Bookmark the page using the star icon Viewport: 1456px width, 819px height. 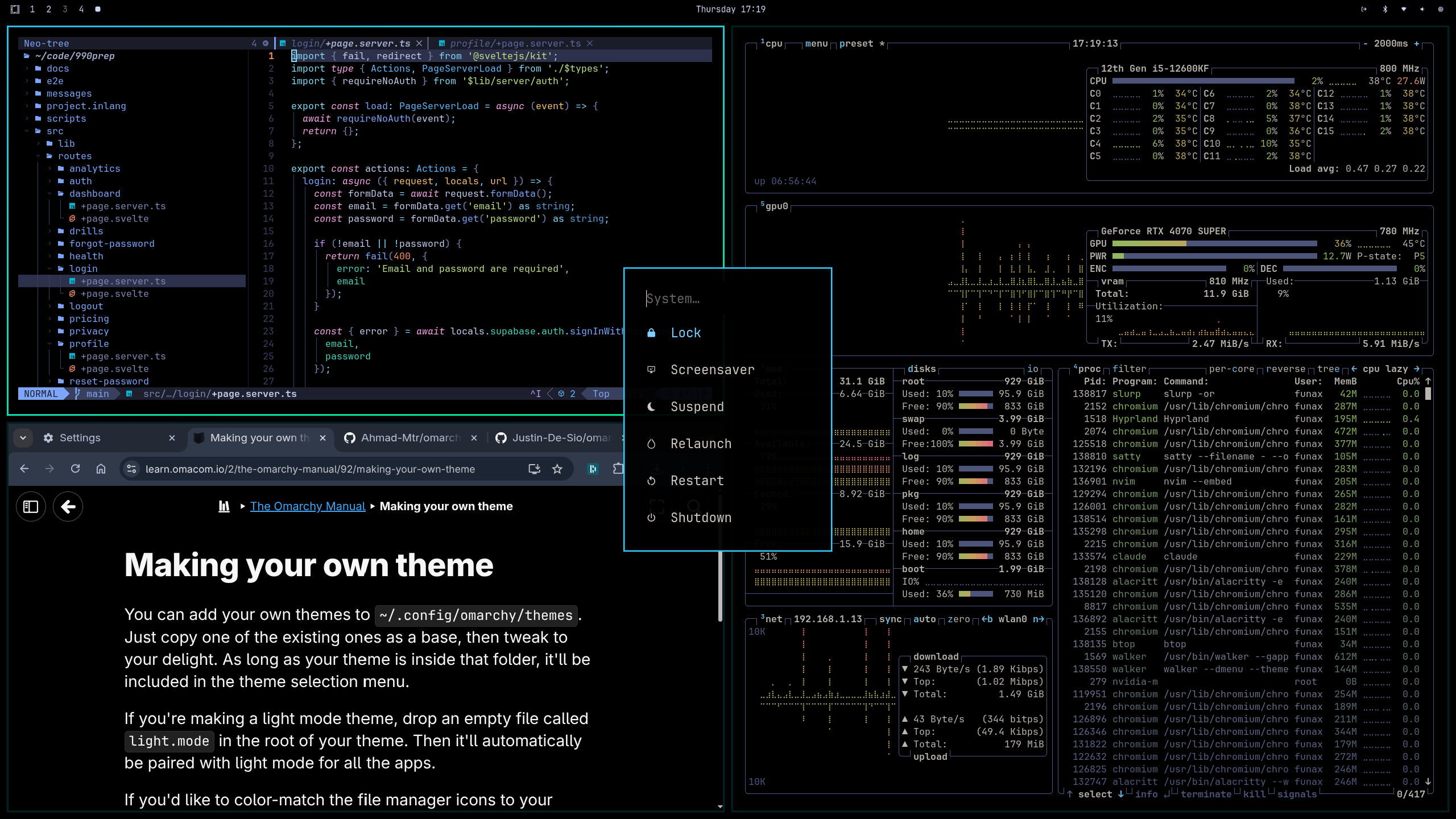(x=557, y=469)
